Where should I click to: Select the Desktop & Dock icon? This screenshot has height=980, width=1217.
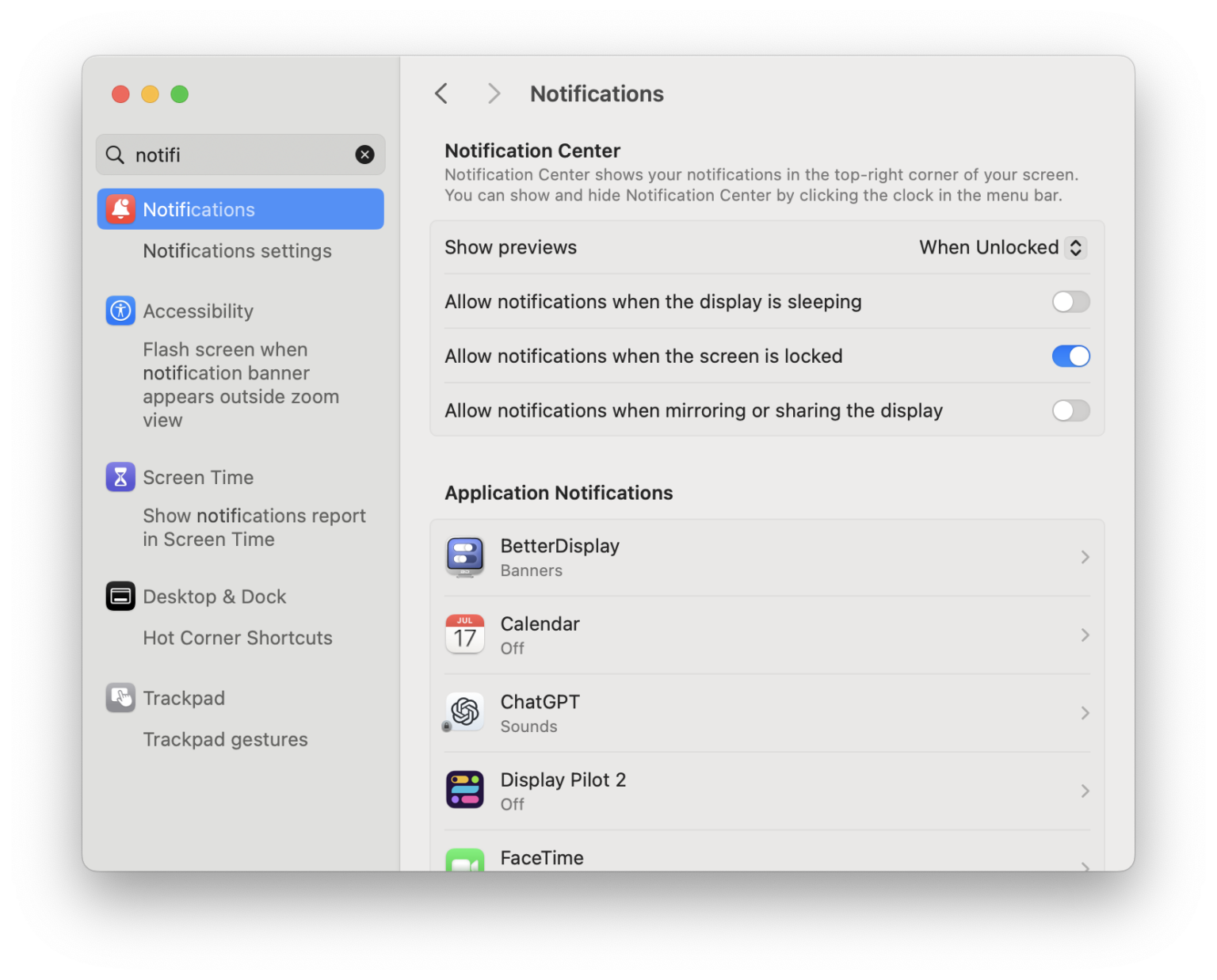tap(120, 596)
